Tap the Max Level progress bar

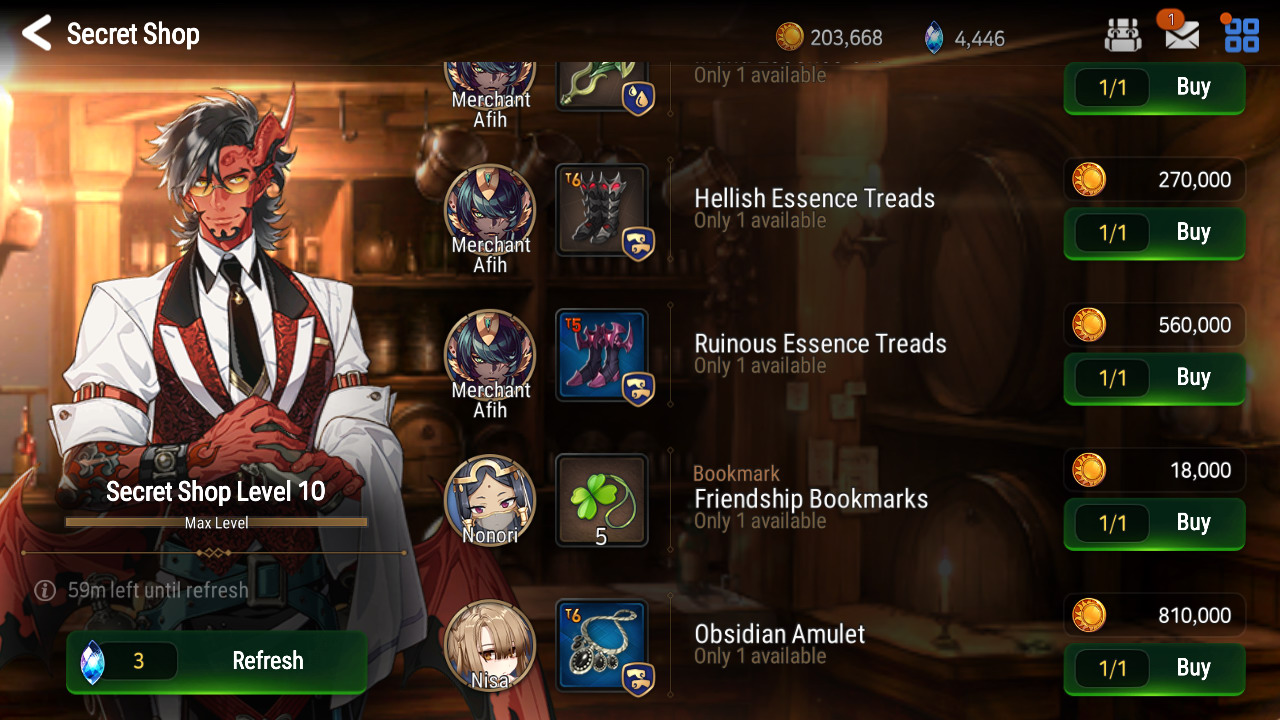pos(216,522)
